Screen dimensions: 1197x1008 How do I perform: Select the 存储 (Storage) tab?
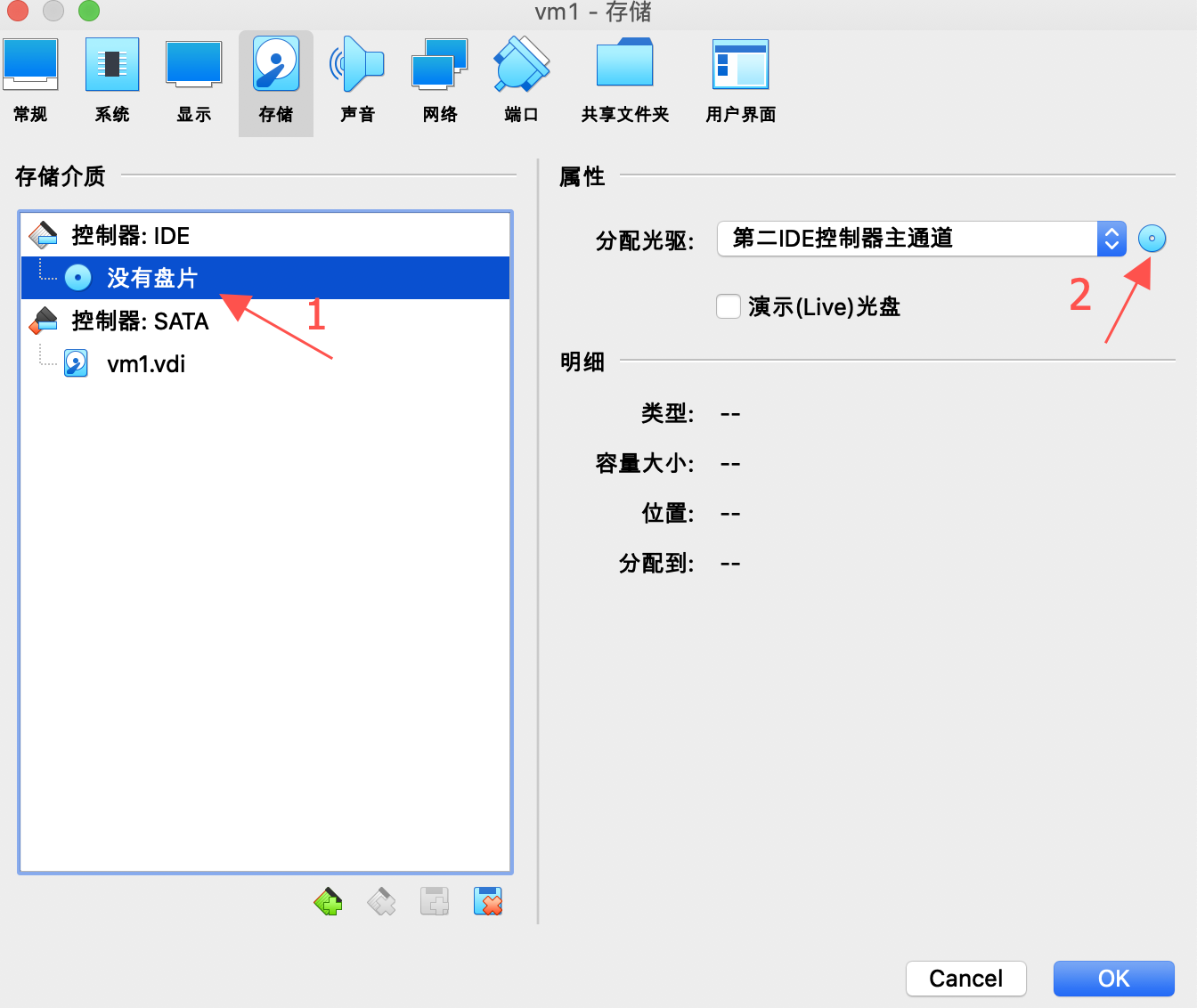click(276, 80)
